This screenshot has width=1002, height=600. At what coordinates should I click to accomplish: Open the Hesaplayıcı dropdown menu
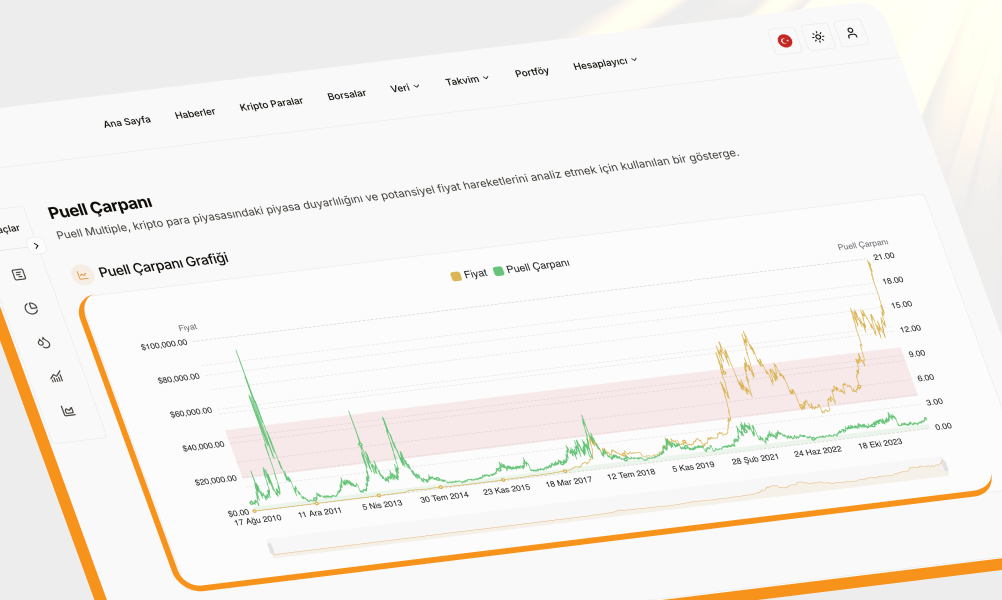click(604, 63)
